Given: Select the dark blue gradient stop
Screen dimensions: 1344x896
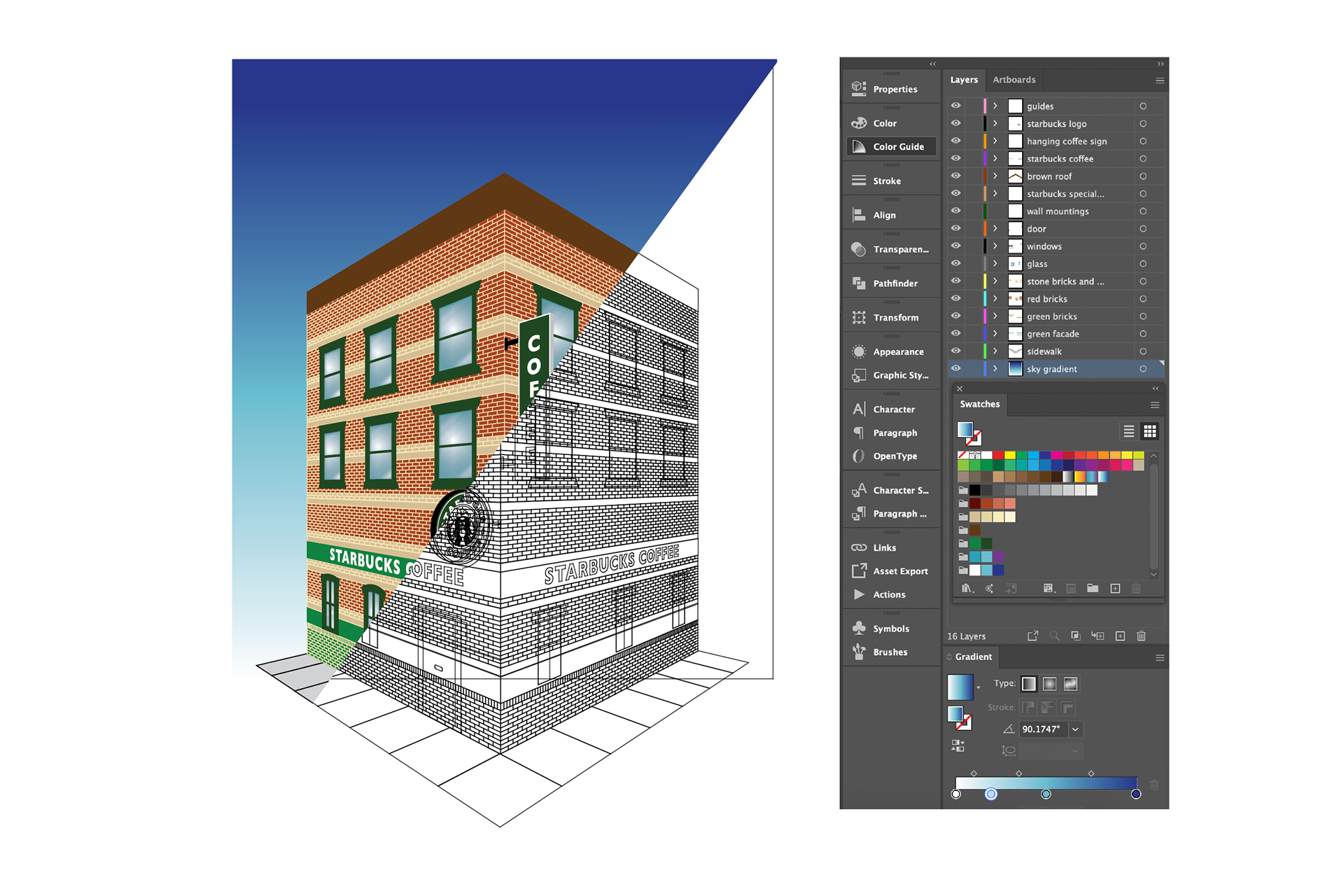Looking at the screenshot, I should coord(1135,794).
